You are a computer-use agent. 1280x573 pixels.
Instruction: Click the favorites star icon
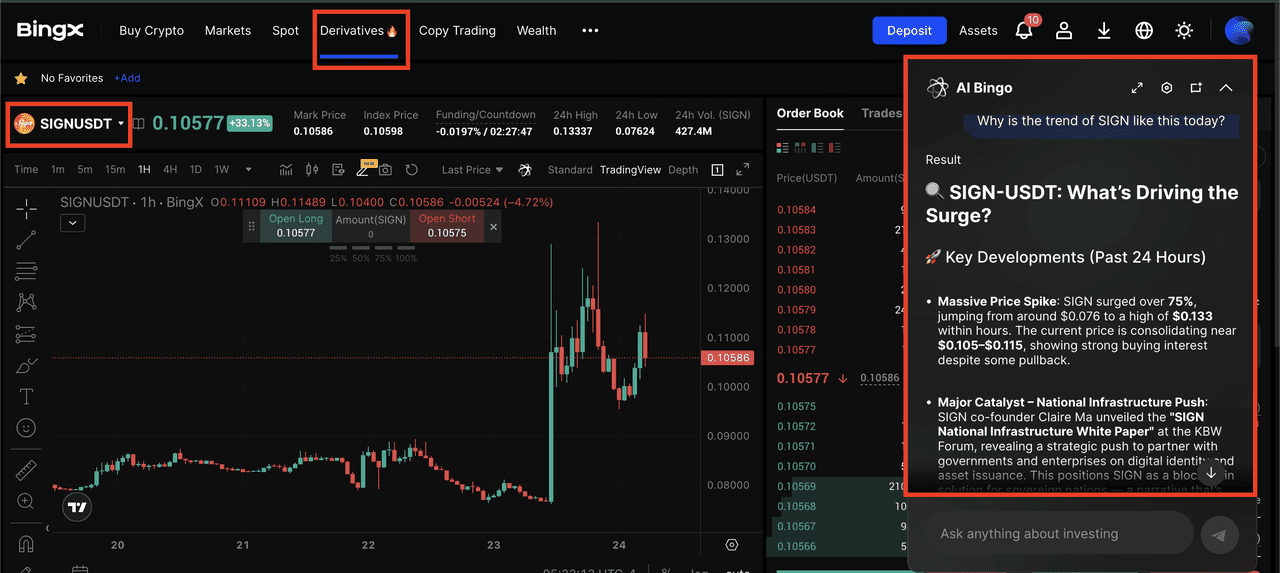(x=21, y=78)
